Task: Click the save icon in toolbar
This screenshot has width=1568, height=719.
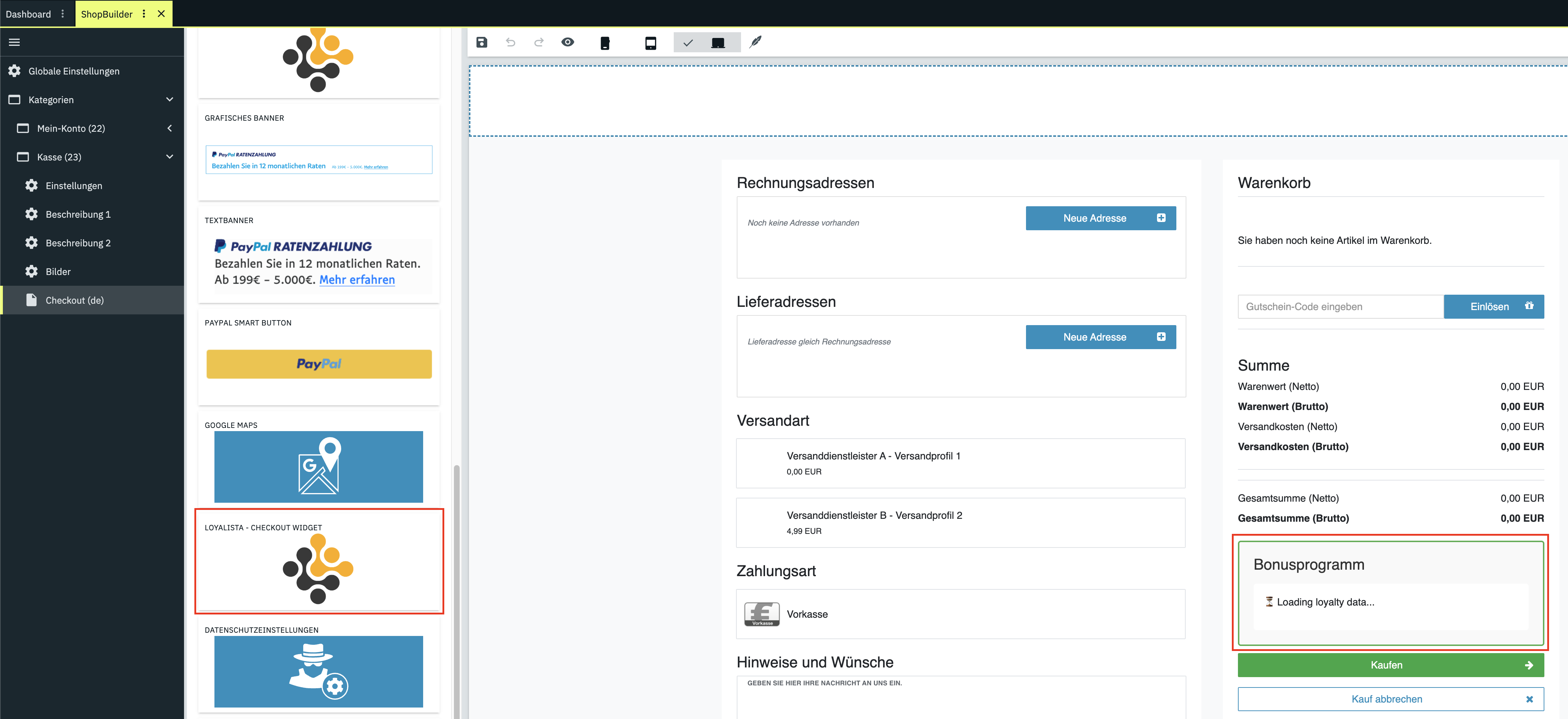Action: pos(481,42)
